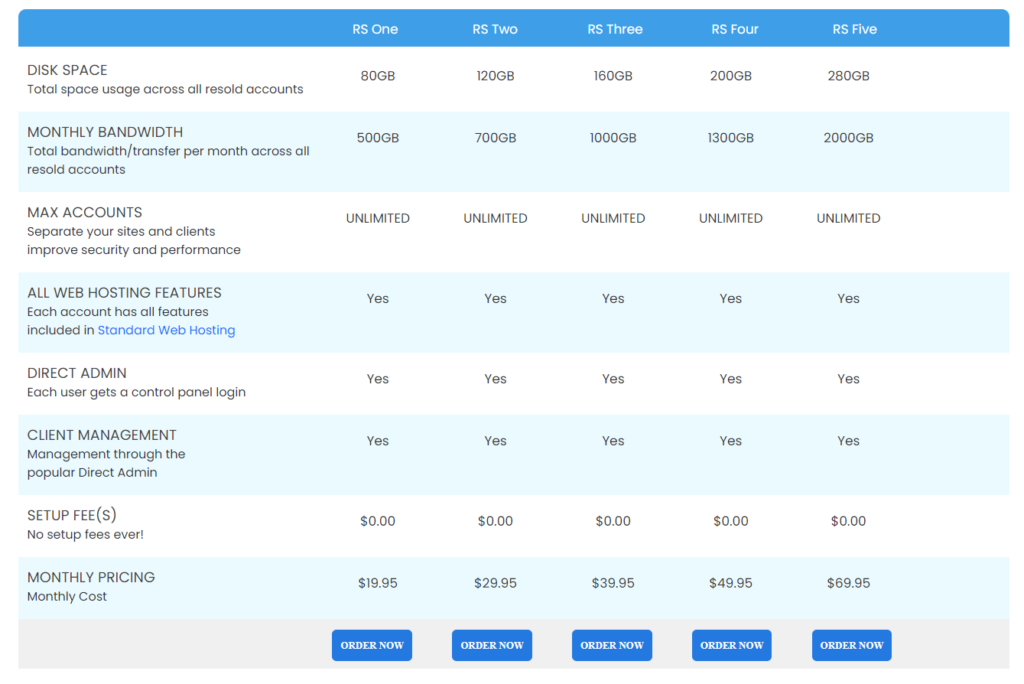Click the $49.95 monthly price
This screenshot has height=684, width=1024.
pyautogui.click(x=731, y=583)
